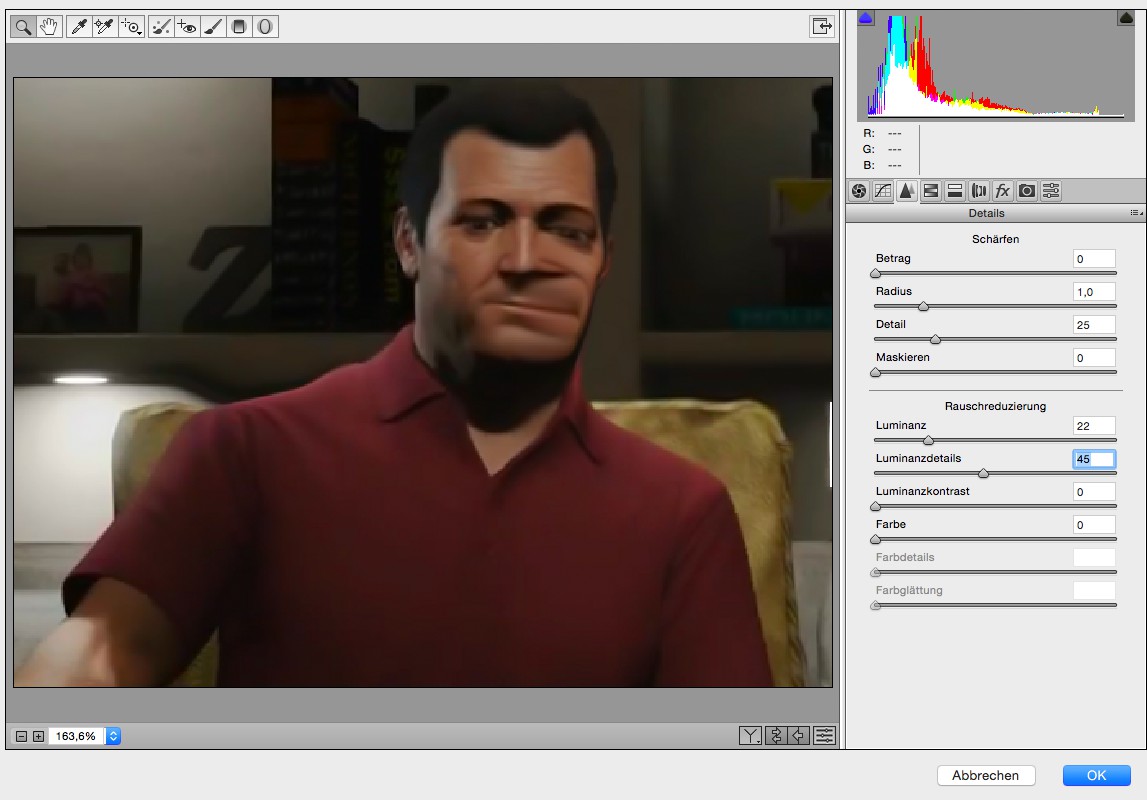Select the Hand tool
The height and width of the screenshot is (800, 1147).
click(x=48, y=27)
